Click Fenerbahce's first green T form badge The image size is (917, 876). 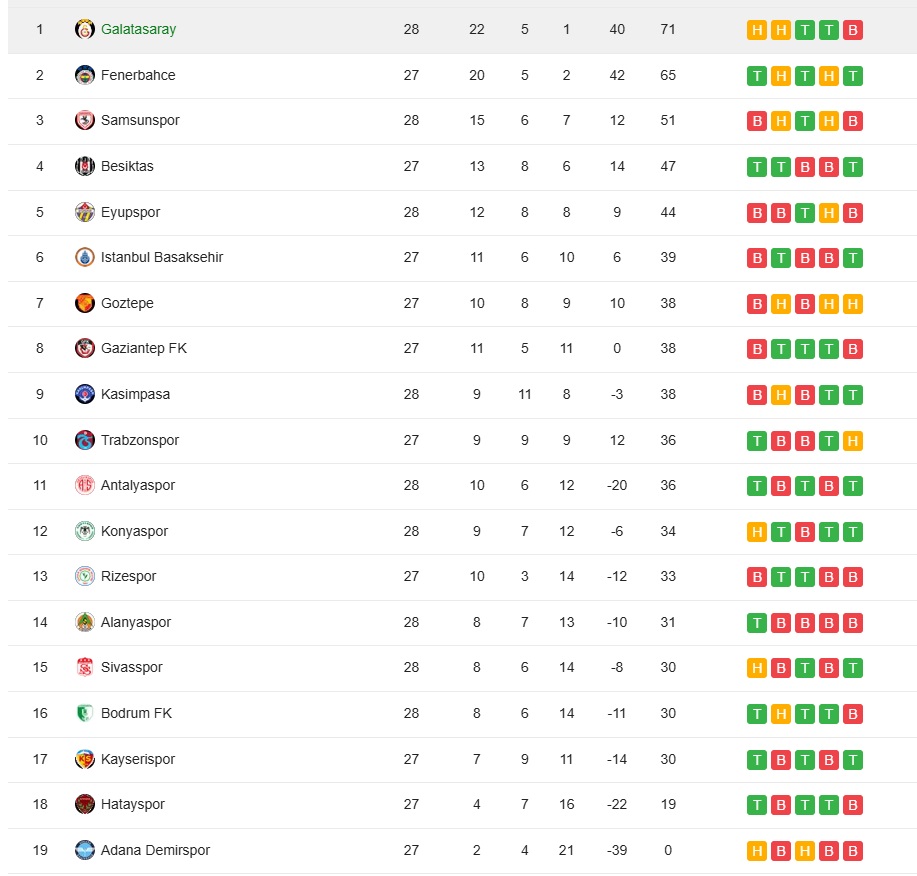[x=757, y=75]
